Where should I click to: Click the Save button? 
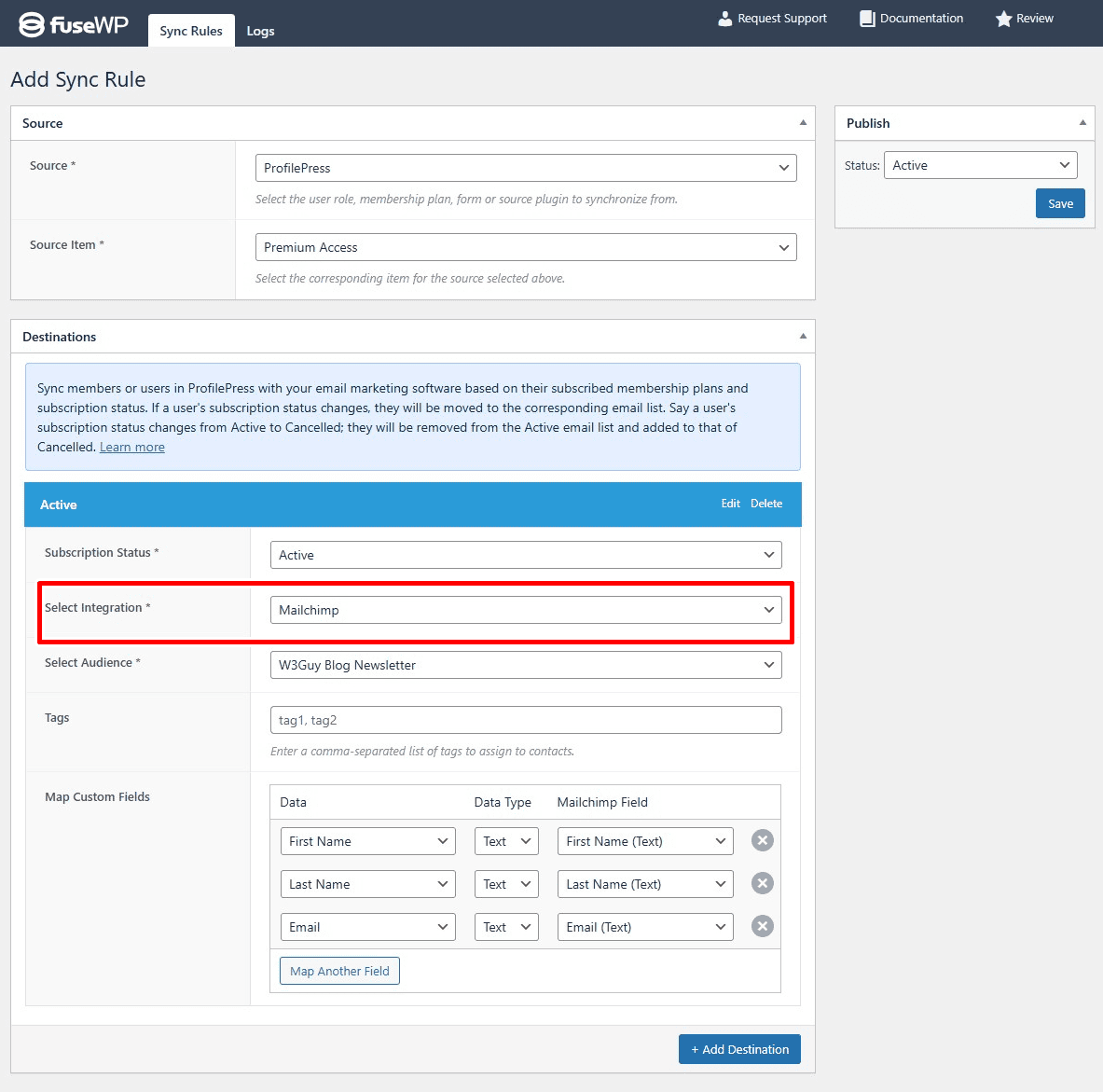tap(1060, 203)
